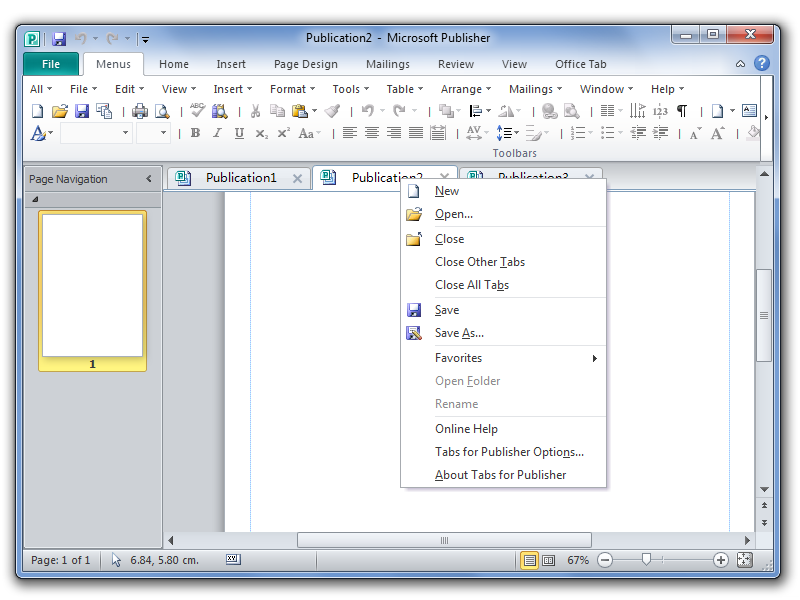Image resolution: width=800 pixels, height=600 pixels.
Task: Click the zoom slider handle
Action: pyautogui.click(x=646, y=560)
